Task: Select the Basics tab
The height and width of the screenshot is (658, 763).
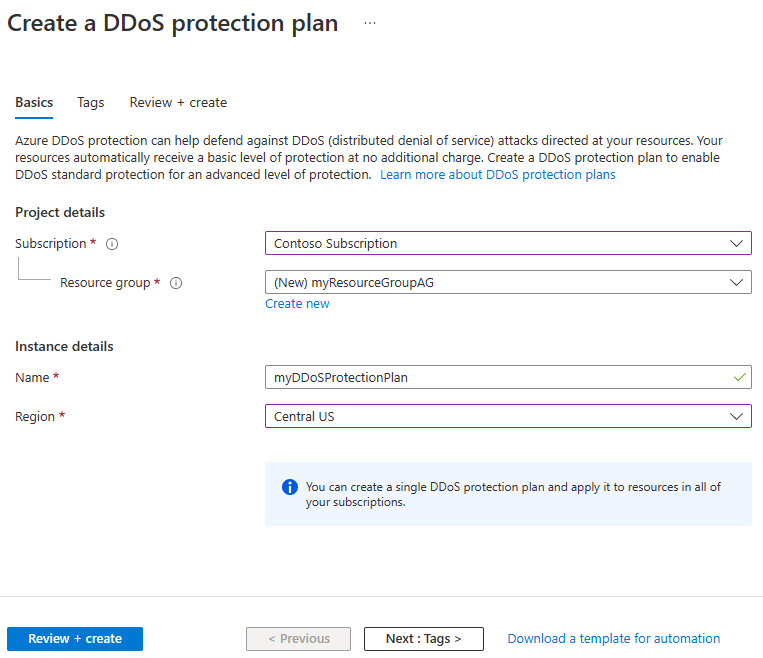Action: [34, 102]
